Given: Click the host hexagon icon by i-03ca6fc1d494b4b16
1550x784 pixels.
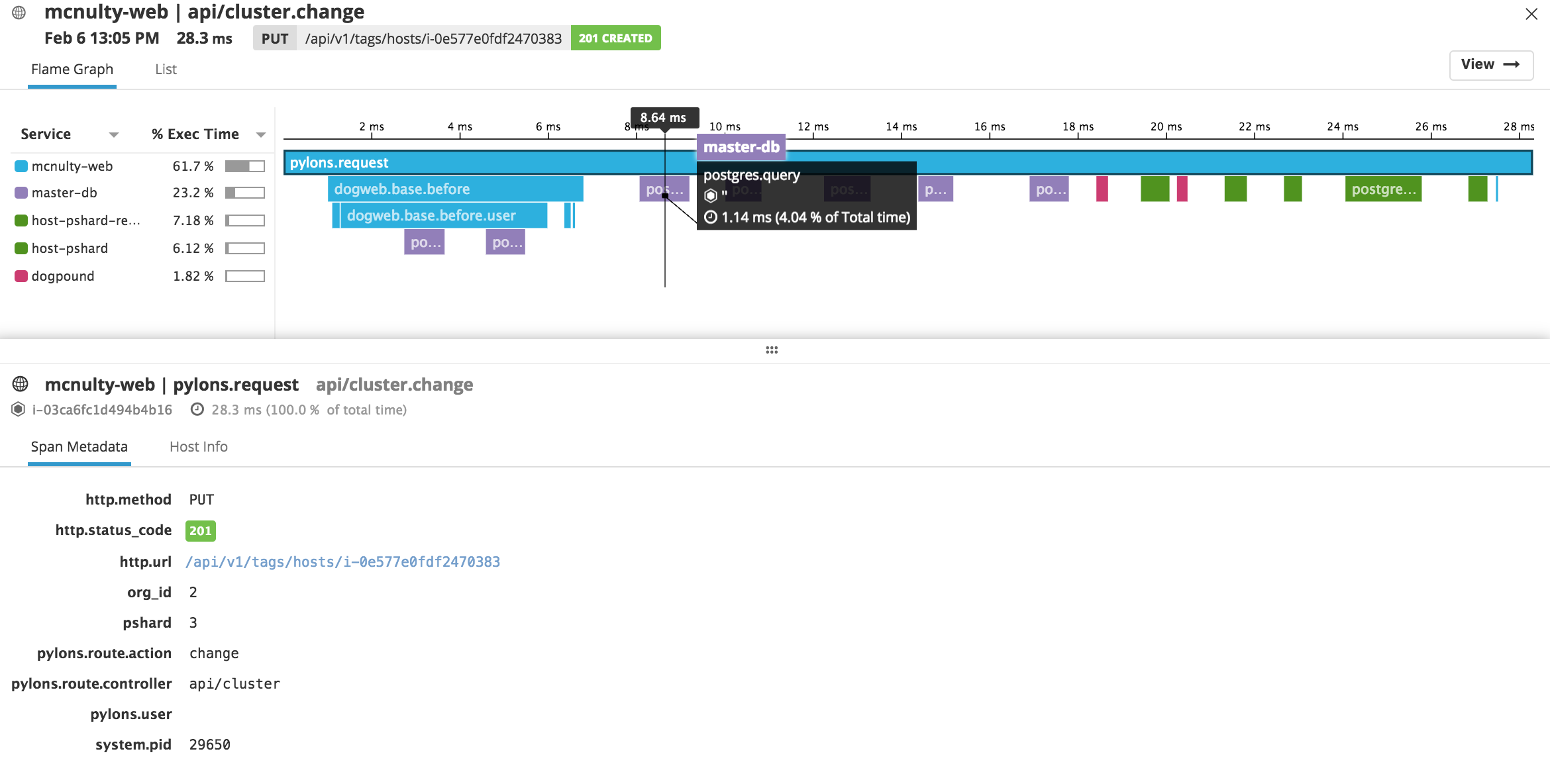Looking at the screenshot, I should click(x=19, y=410).
